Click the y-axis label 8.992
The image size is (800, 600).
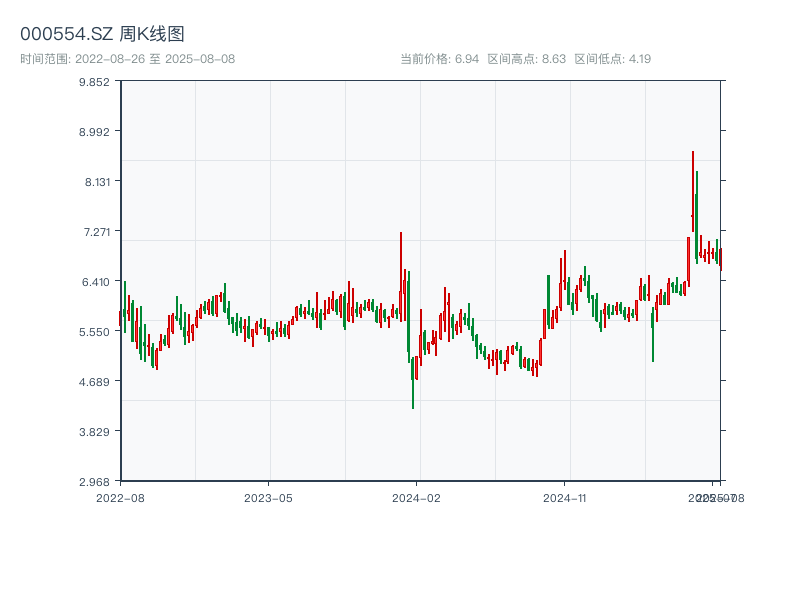94,132
